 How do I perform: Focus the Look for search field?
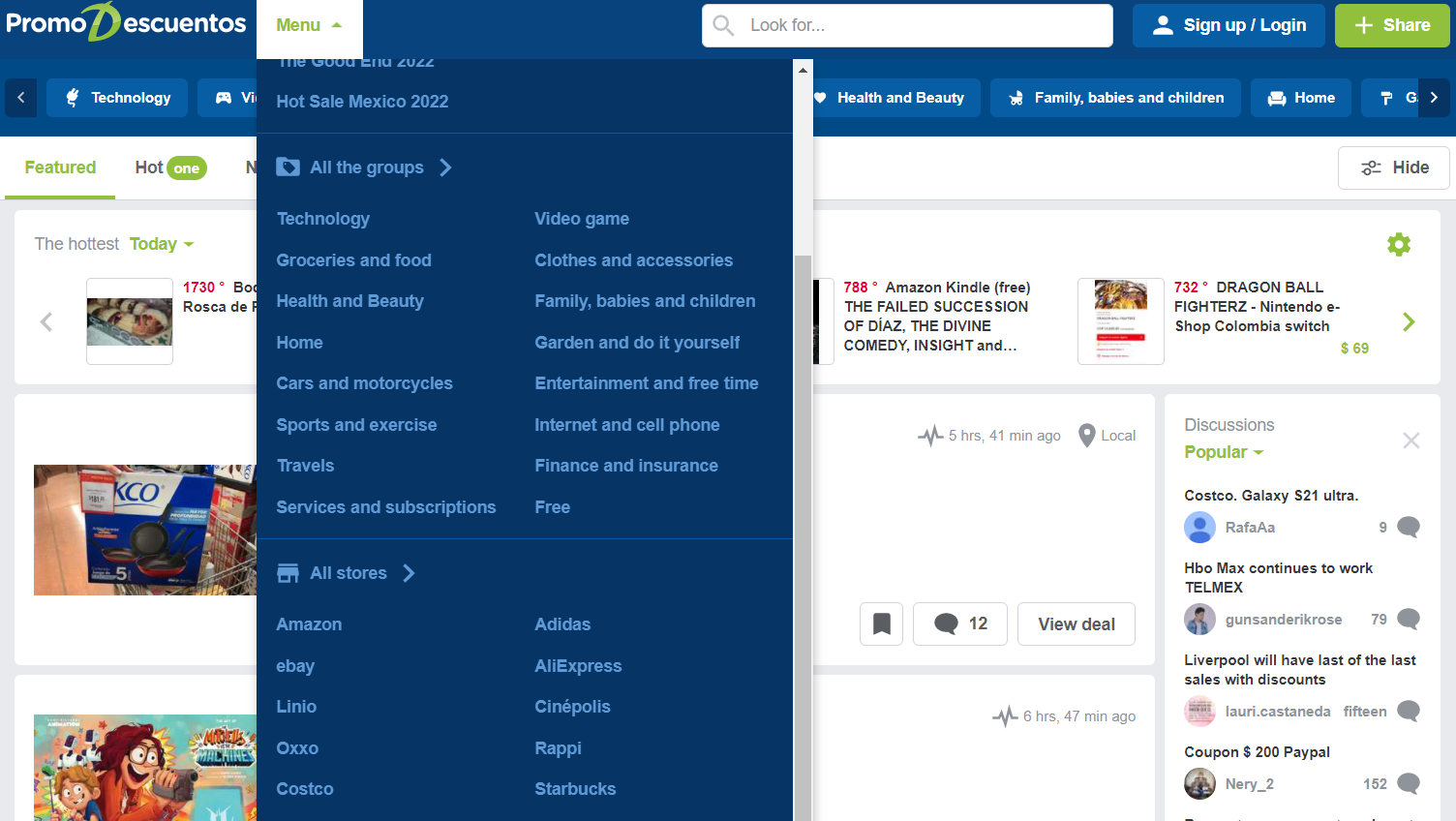907,25
